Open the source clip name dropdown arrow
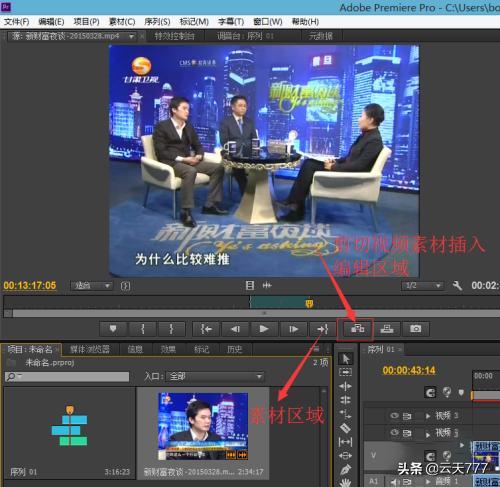This screenshot has height=487, width=500. click(x=132, y=36)
